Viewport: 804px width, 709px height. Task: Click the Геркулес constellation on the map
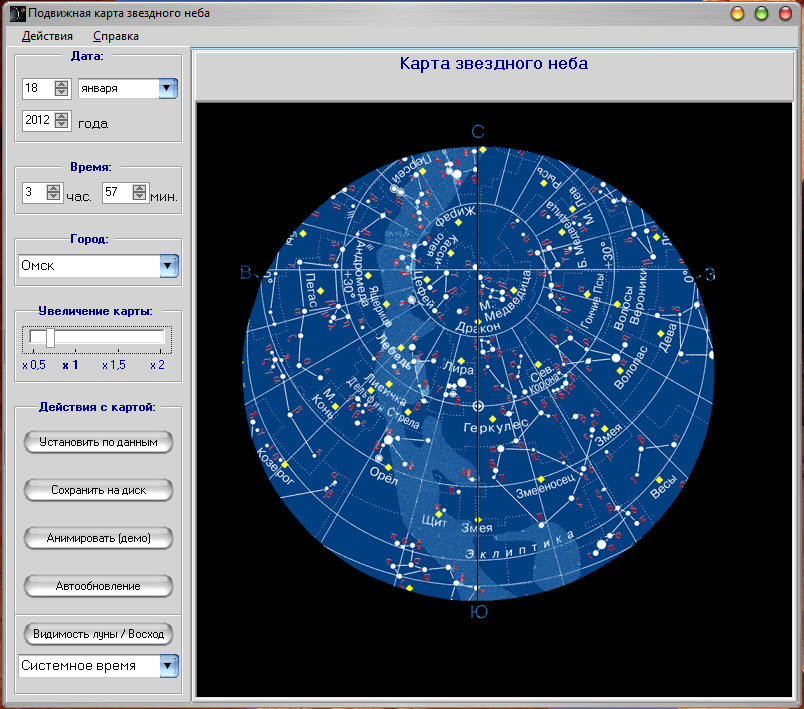495,427
